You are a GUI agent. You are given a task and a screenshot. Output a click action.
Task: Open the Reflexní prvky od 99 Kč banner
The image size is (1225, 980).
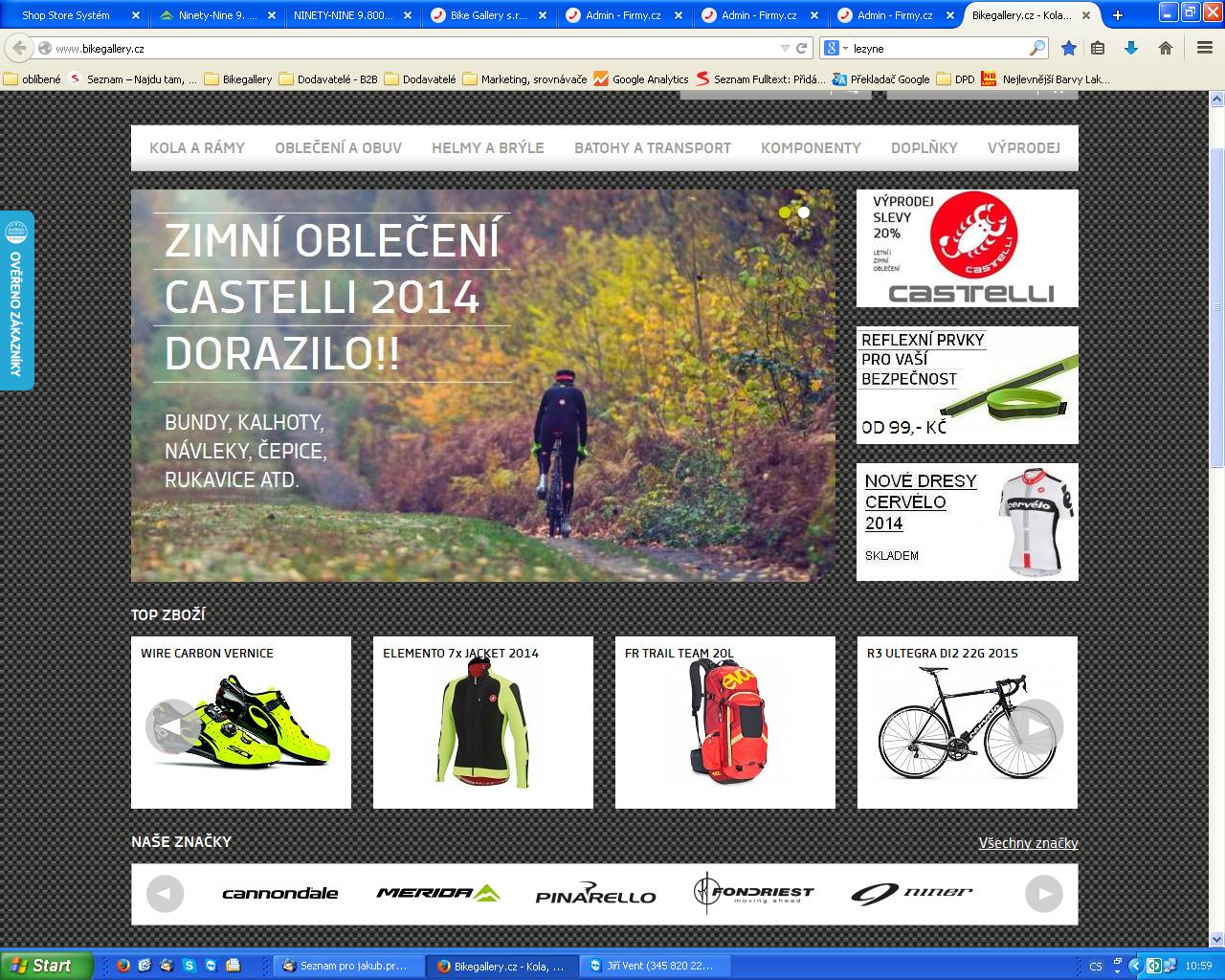tap(967, 385)
